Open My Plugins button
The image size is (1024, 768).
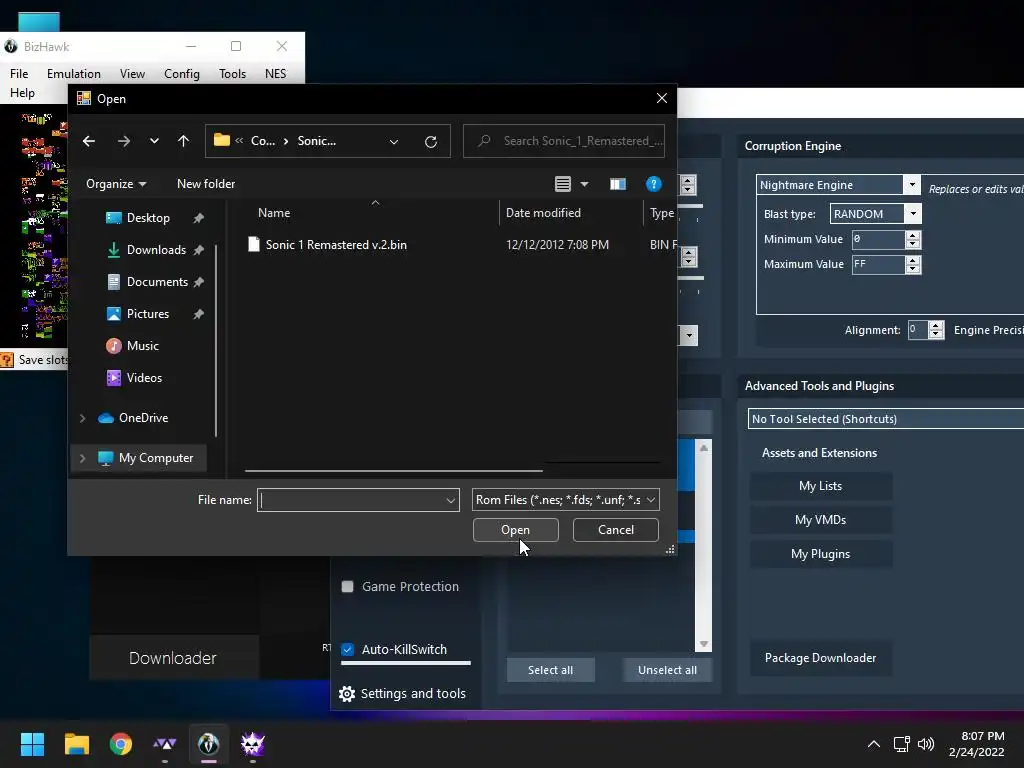click(x=820, y=554)
